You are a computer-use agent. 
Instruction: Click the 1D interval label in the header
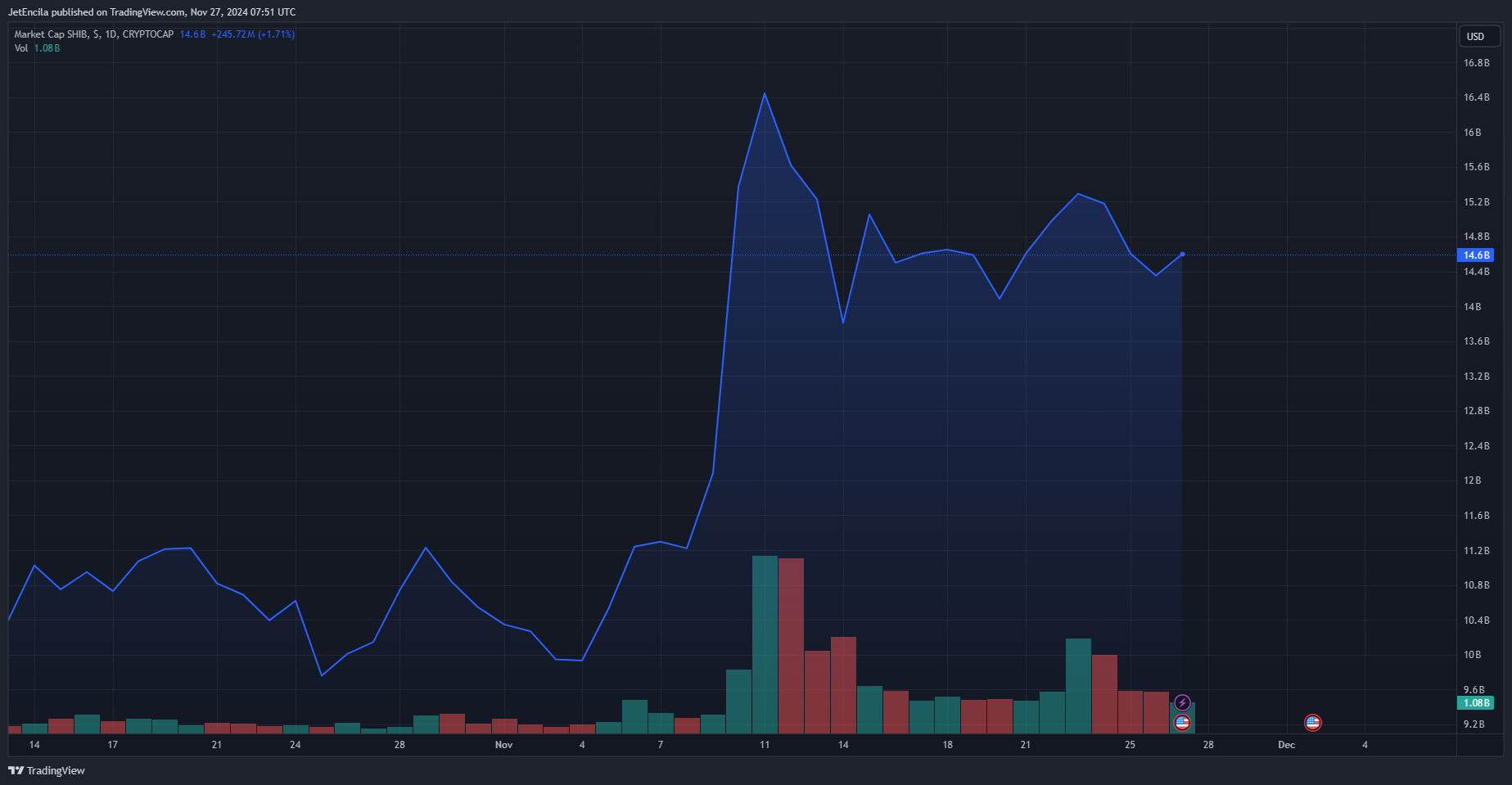(111, 34)
